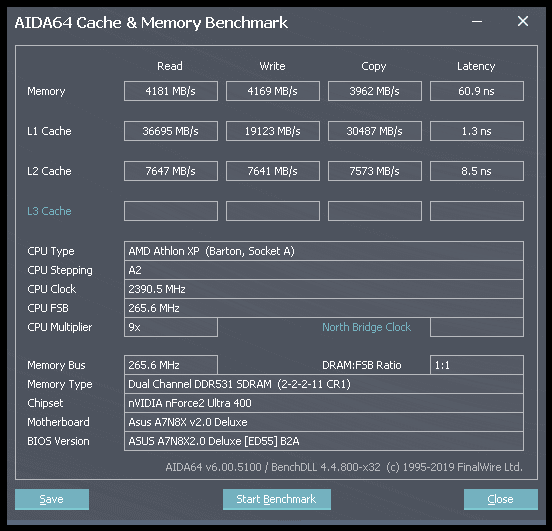
Task: Select Motherboard Asus A7N8X v2.0 Deluxe
Action: pyautogui.click(x=324, y=422)
